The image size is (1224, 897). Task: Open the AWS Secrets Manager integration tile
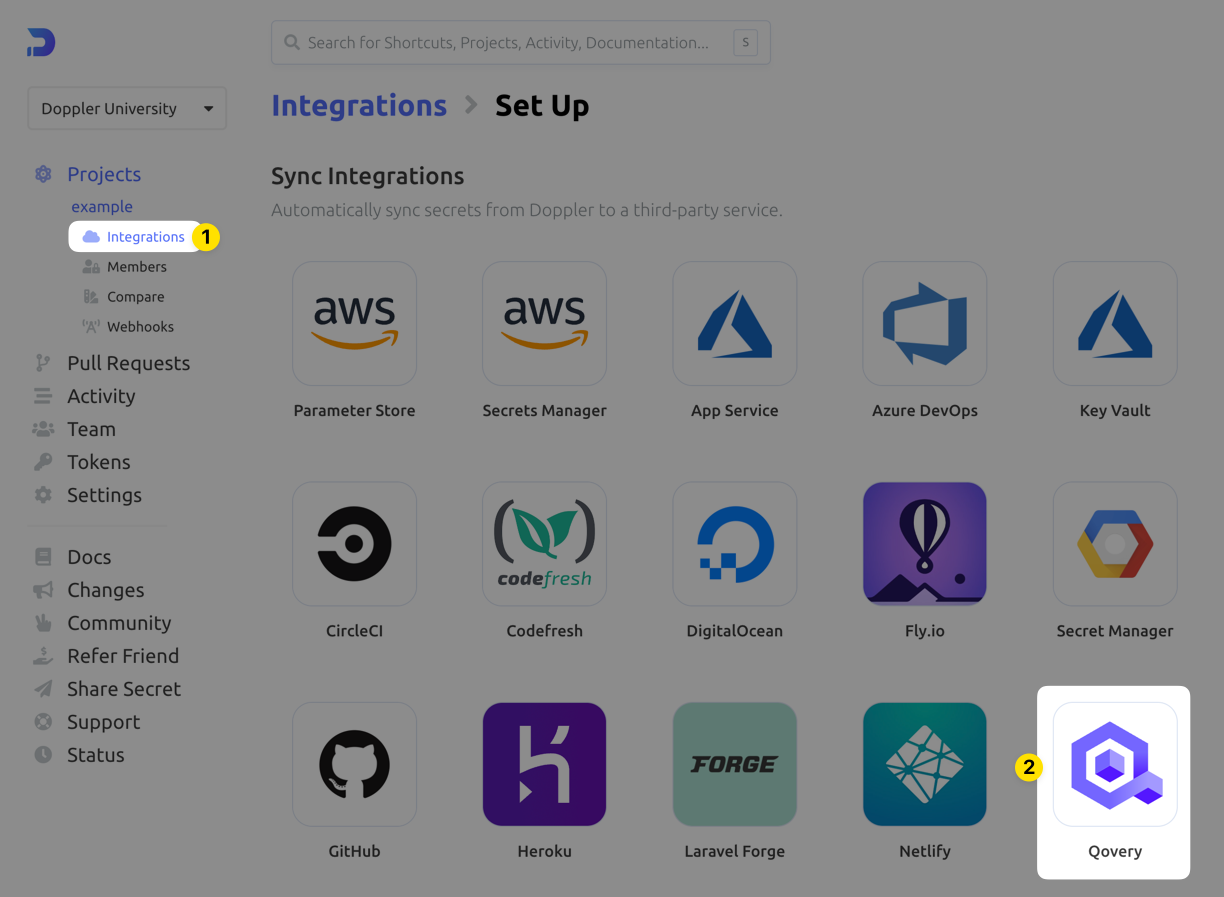[x=544, y=324]
